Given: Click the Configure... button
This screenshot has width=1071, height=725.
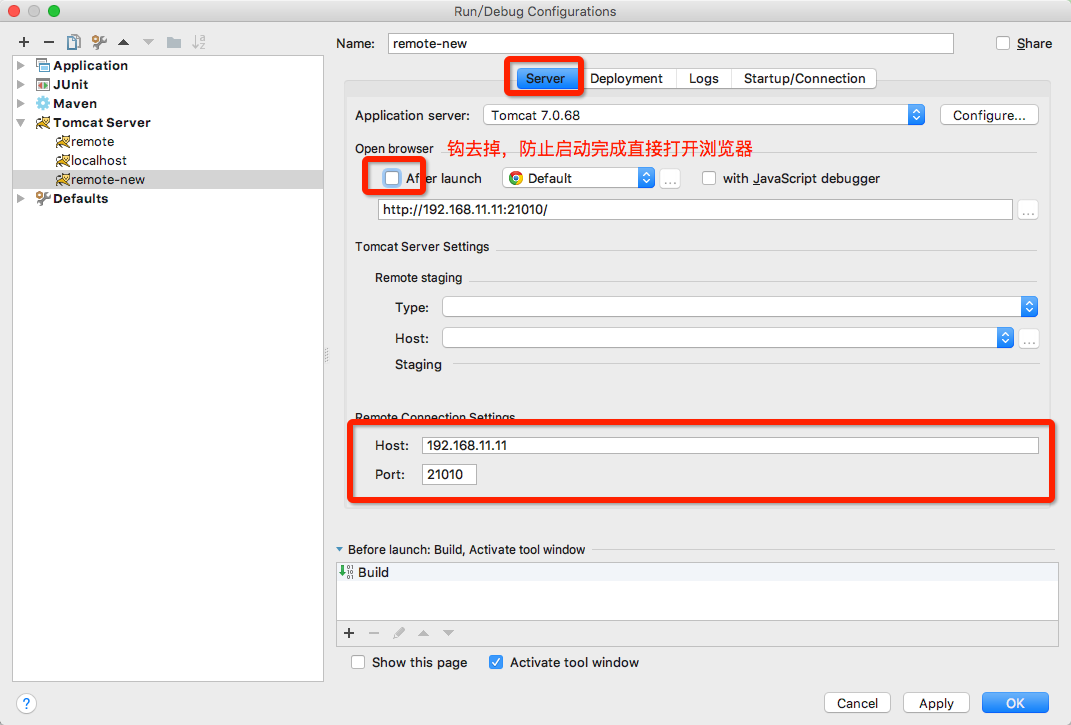Looking at the screenshot, I should point(989,115).
